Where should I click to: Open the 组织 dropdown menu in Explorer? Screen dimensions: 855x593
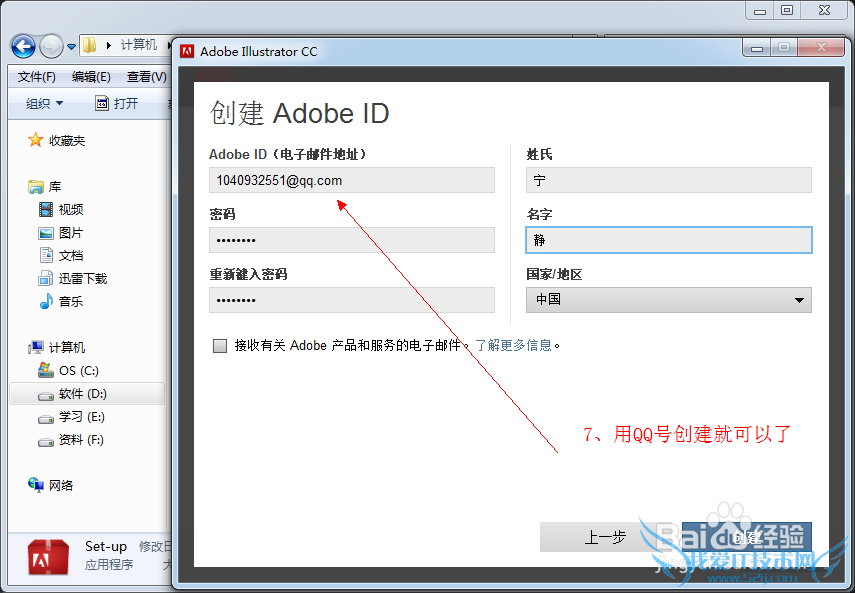(x=45, y=103)
